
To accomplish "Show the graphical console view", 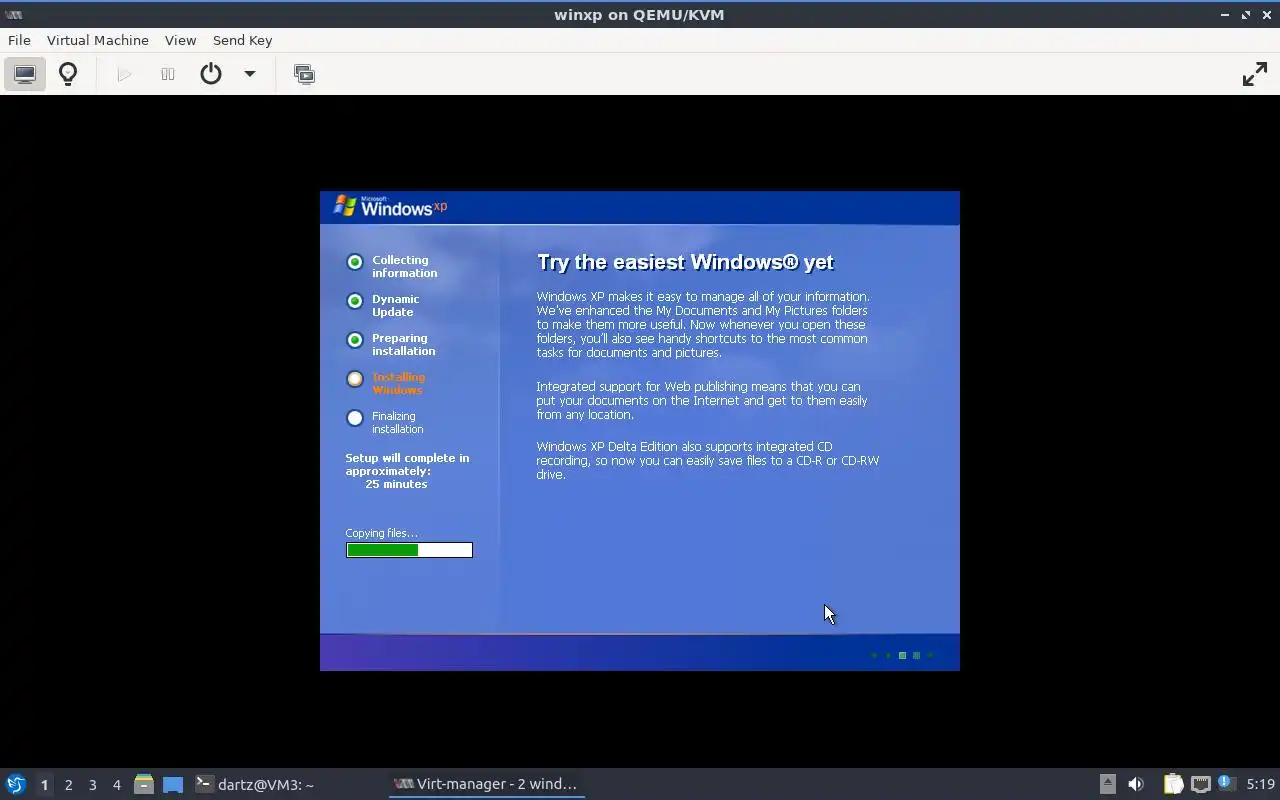I will coord(25,74).
